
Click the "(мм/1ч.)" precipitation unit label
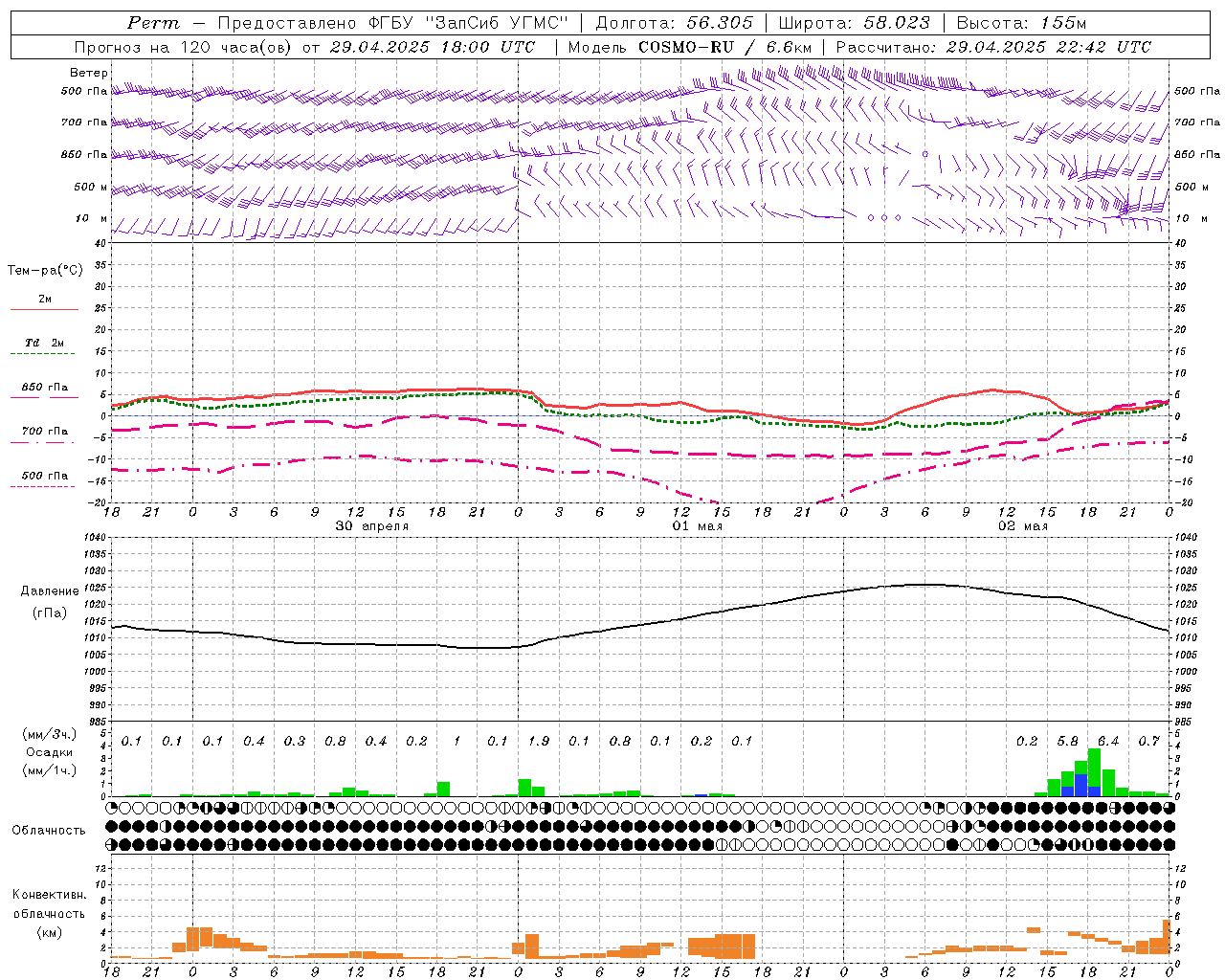pyautogui.click(x=48, y=770)
